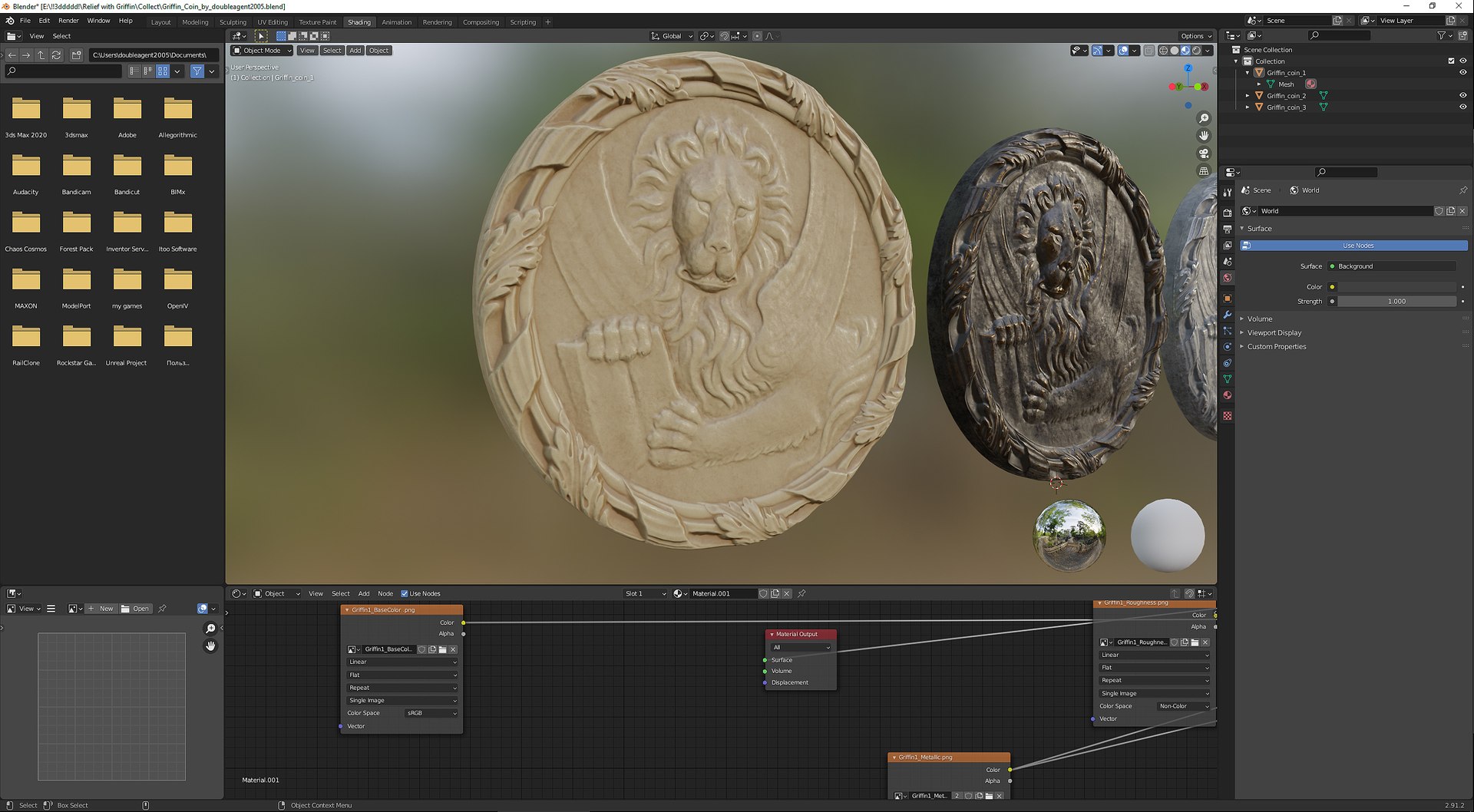Click the viewport zoom magnifier gizmo
The width and height of the screenshot is (1474, 812).
[x=1204, y=118]
